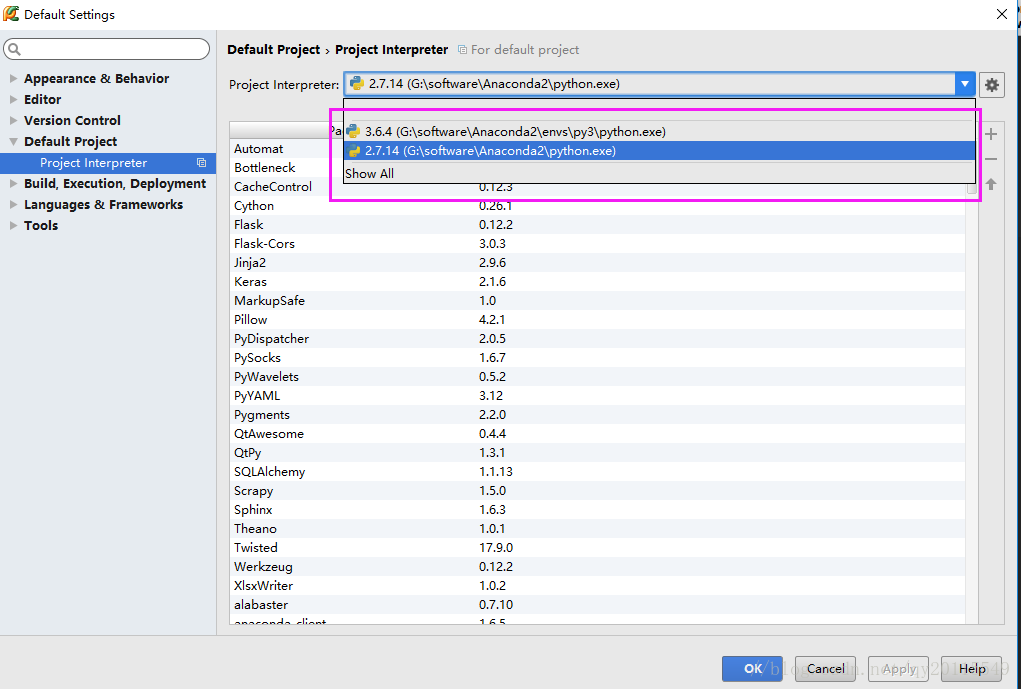The image size is (1021, 689).
Task: Toggle the Project Interpreter dropdown arrow
Action: (x=964, y=84)
